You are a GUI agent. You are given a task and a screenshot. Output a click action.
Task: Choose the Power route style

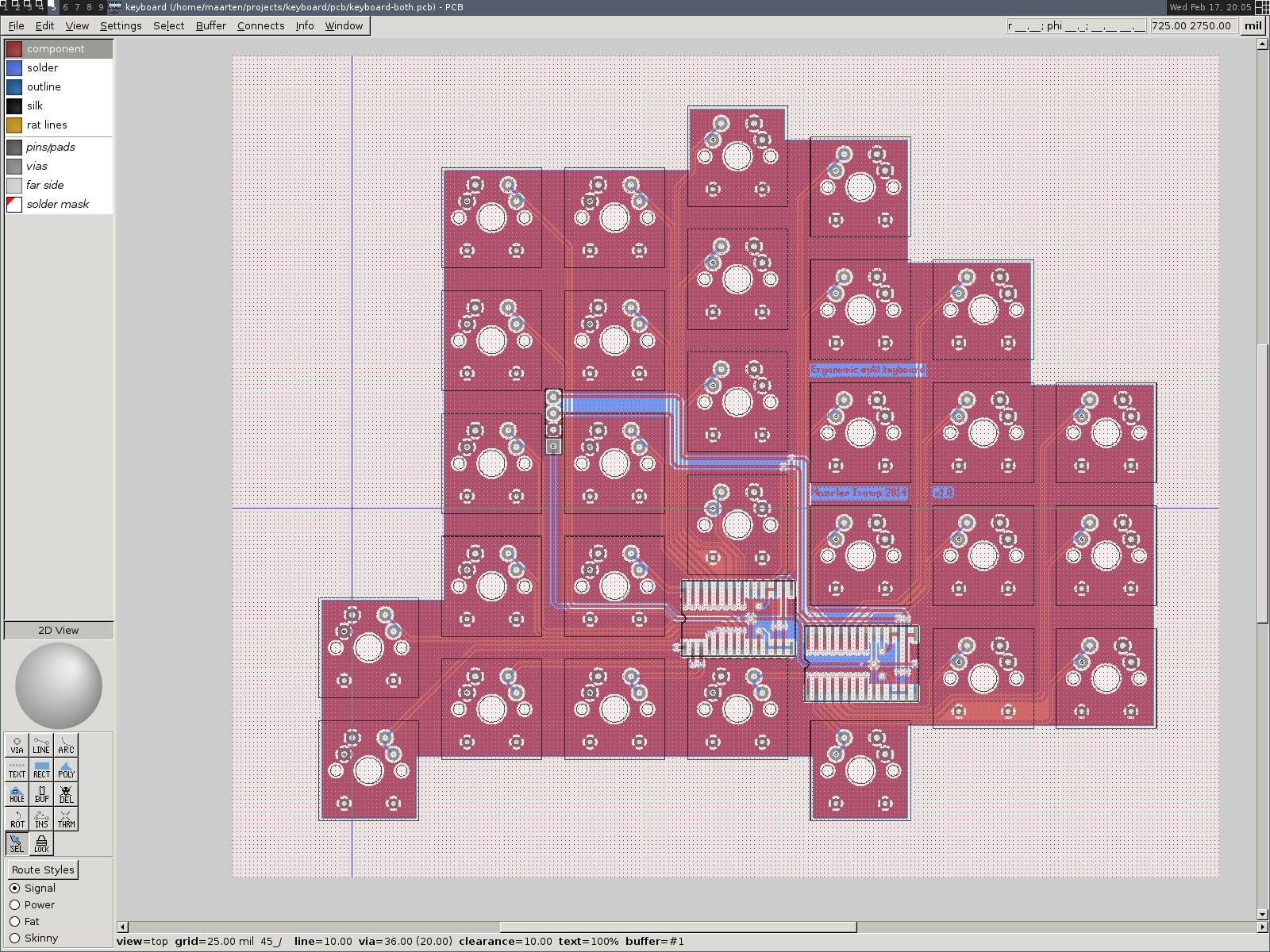click(15, 904)
